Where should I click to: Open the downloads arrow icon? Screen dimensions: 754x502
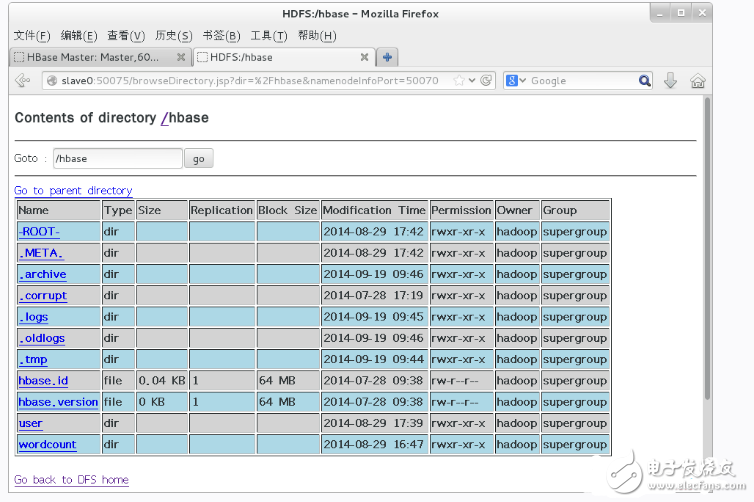coord(670,80)
